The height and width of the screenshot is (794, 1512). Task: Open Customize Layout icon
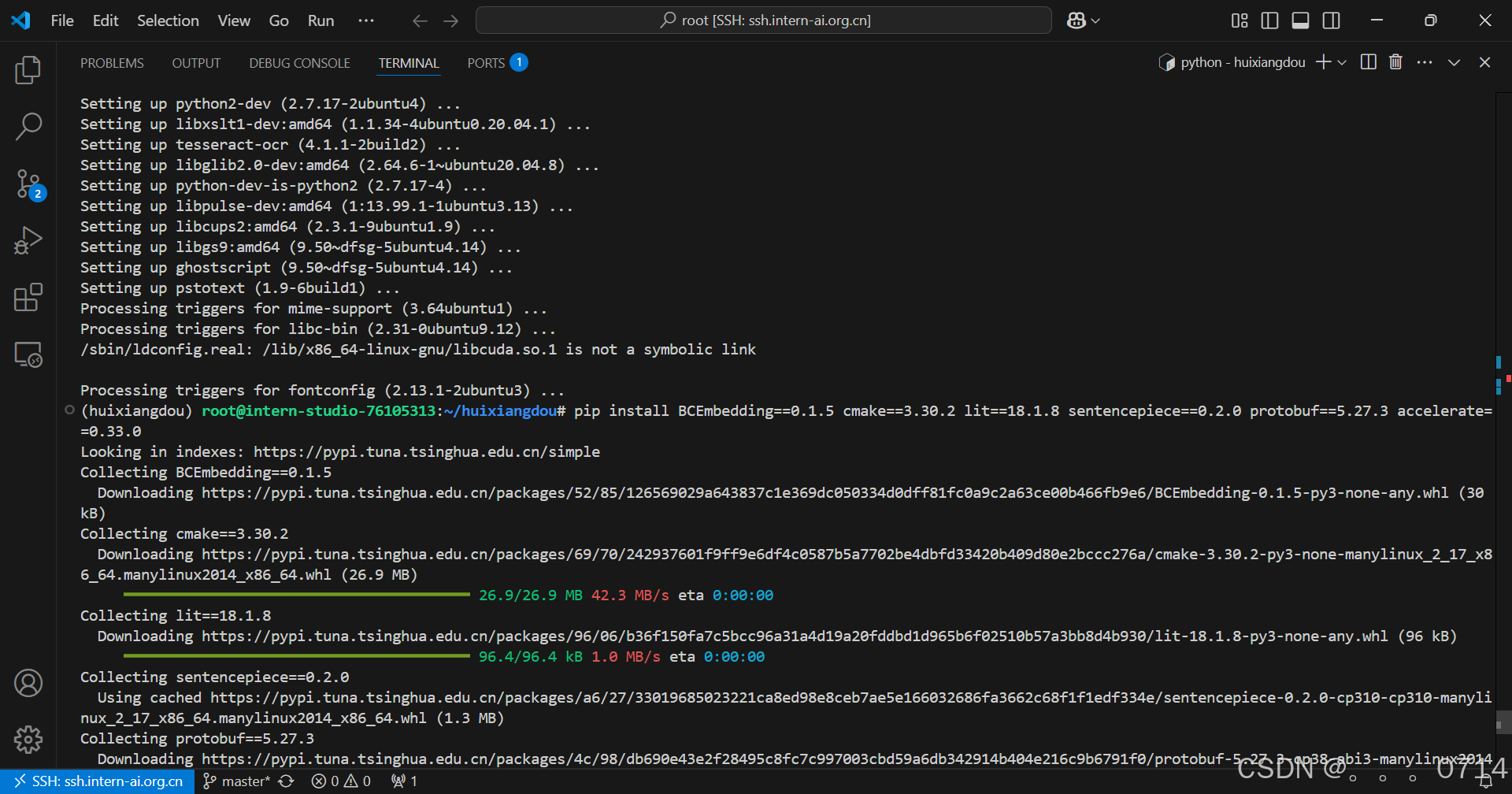click(1240, 20)
